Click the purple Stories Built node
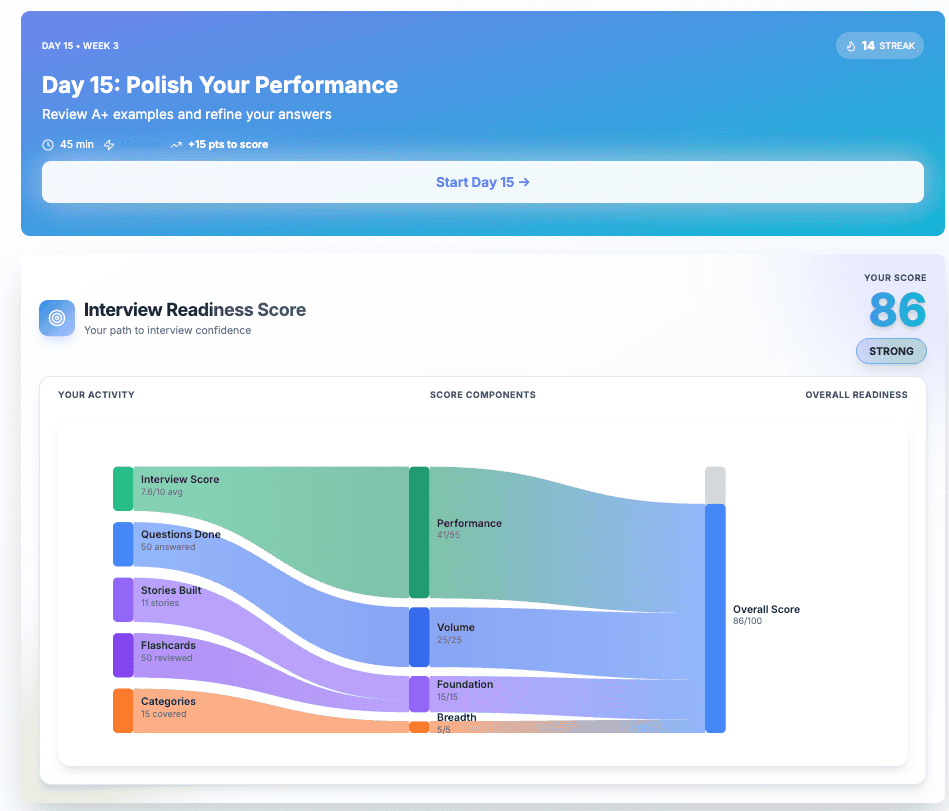Image resolution: width=949 pixels, height=811 pixels. [123, 599]
